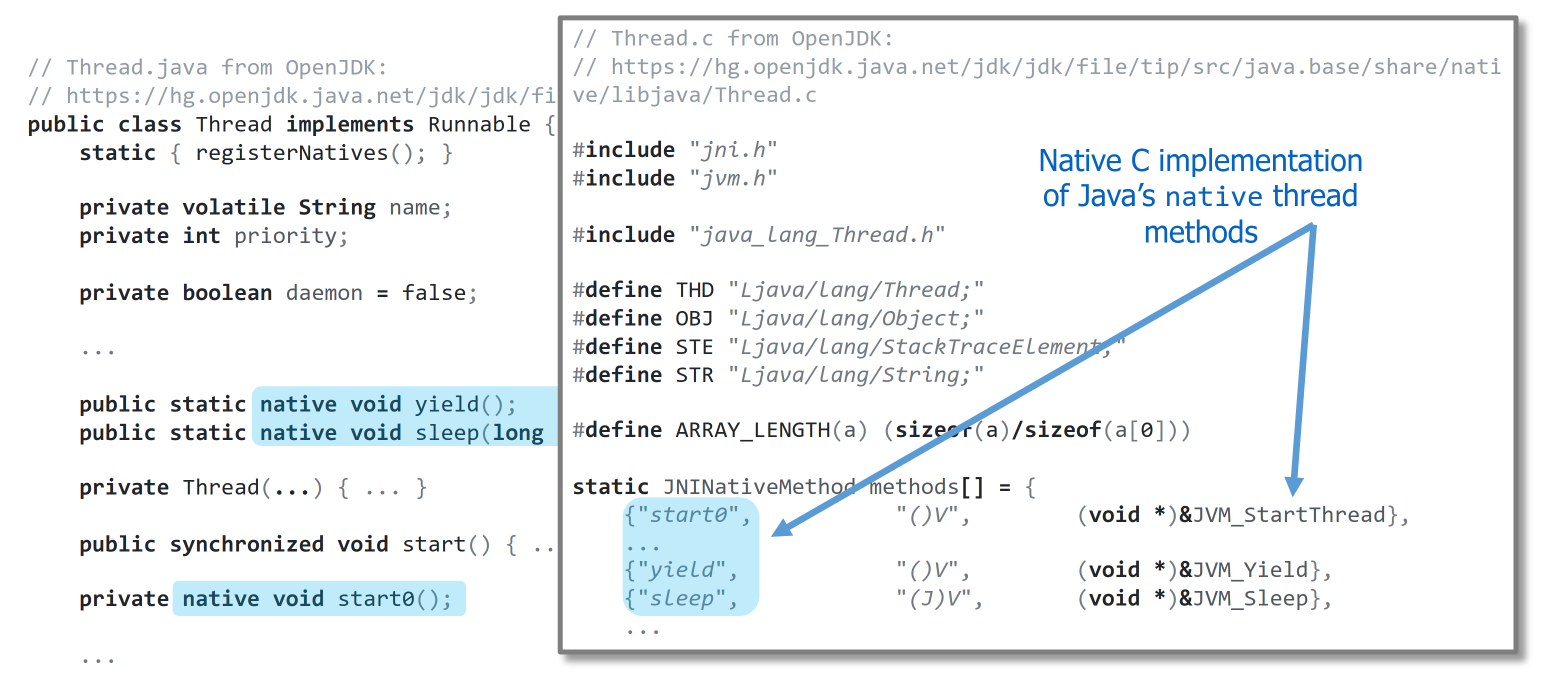Image resolution: width=1542 pixels, height=679 pixels.
Task: Select the #define THD macro line
Action: click(778, 290)
